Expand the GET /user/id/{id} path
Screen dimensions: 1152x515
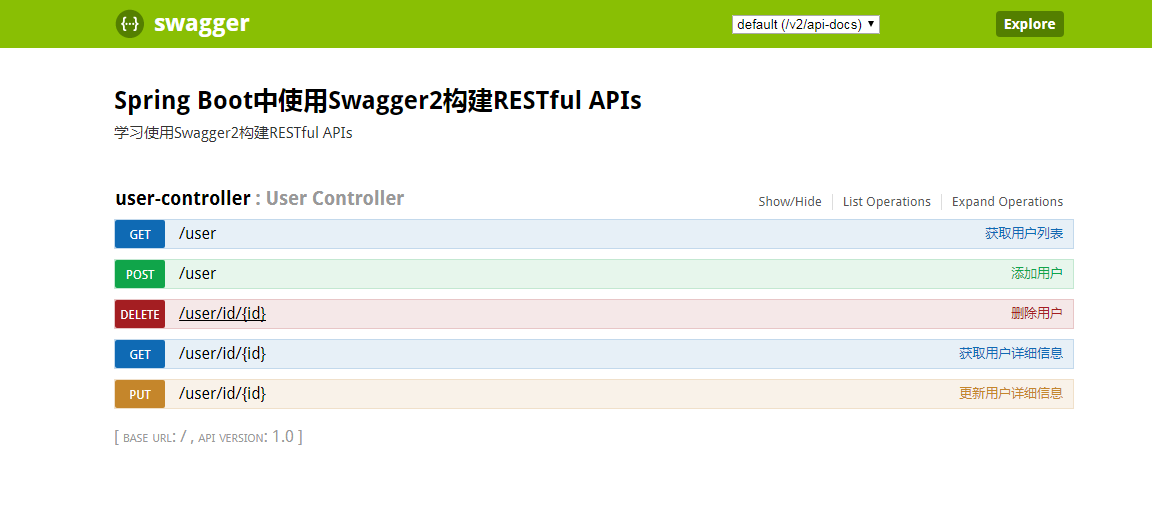(222, 353)
